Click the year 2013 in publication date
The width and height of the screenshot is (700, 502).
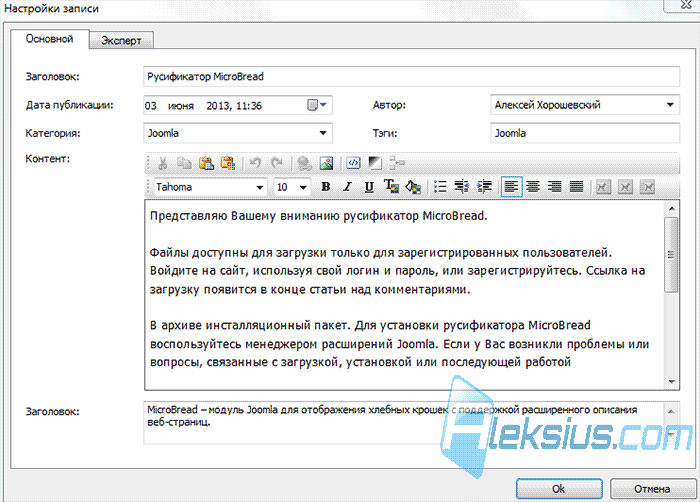[218, 106]
